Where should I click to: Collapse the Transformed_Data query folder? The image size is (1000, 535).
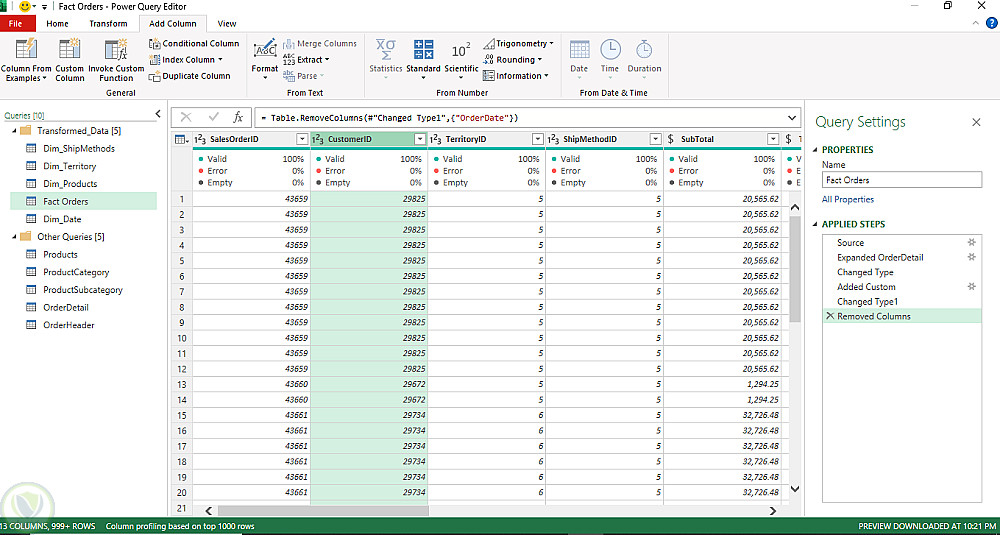coord(13,131)
